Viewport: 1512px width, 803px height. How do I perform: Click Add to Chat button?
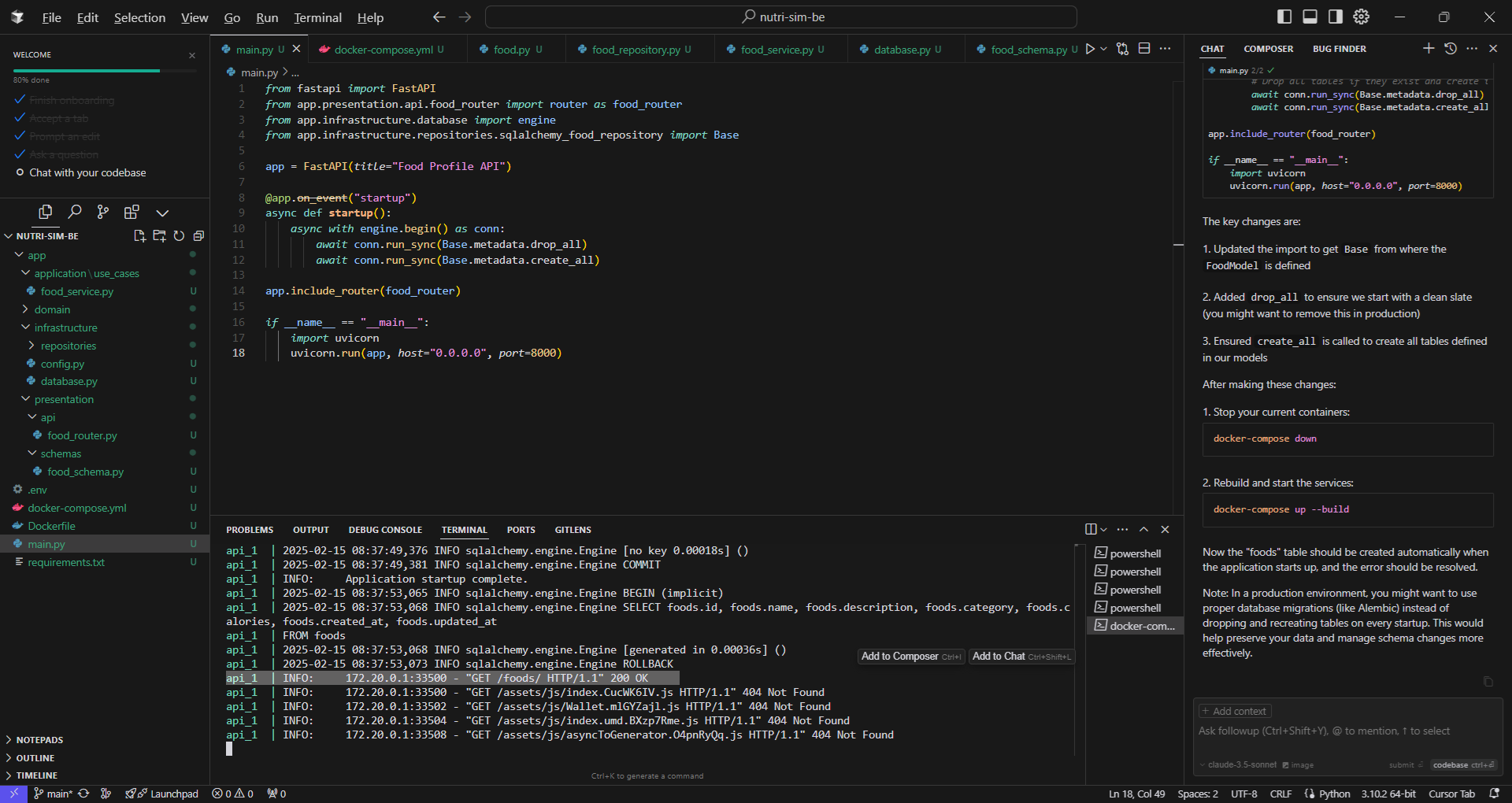point(1021,657)
